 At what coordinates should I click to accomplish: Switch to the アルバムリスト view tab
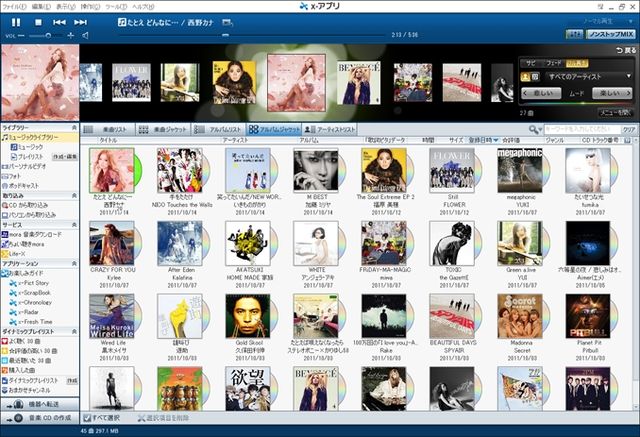point(218,130)
